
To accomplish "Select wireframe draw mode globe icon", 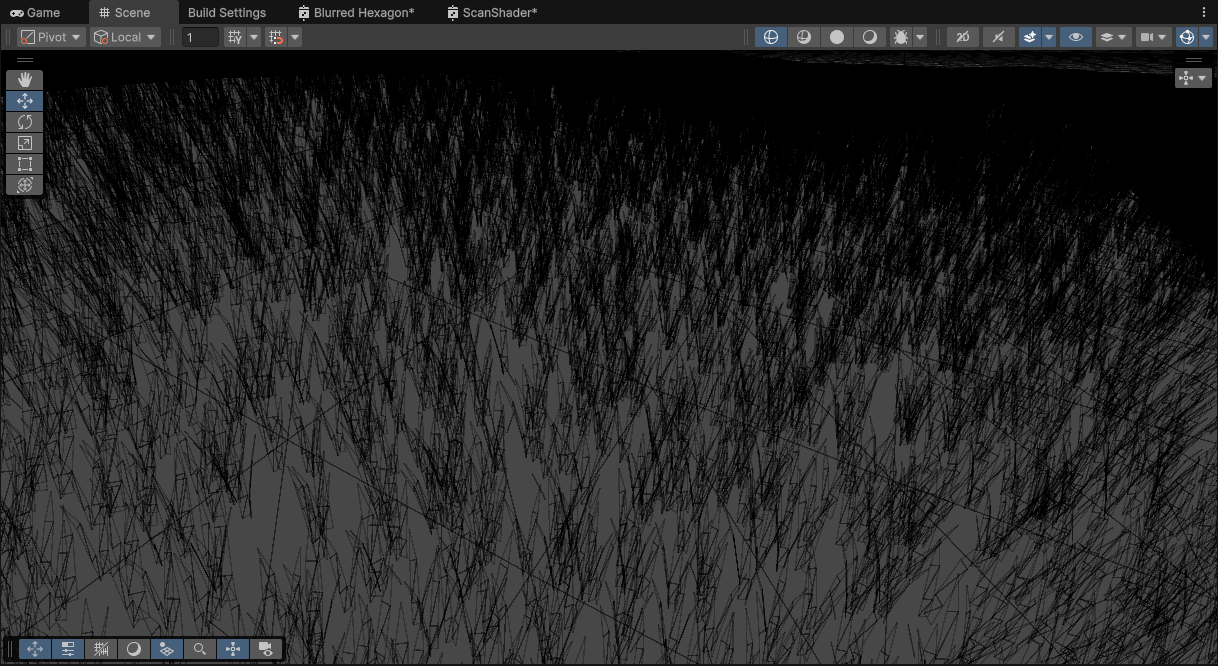I will tap(771, 37).
